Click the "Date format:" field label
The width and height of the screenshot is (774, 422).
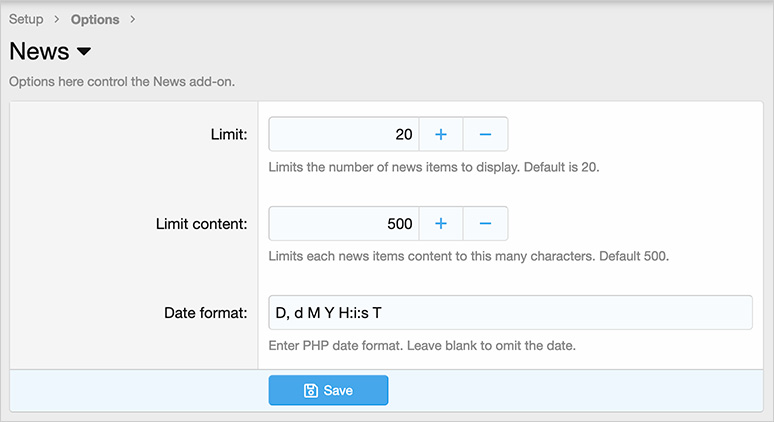click(x=205, y=313)
